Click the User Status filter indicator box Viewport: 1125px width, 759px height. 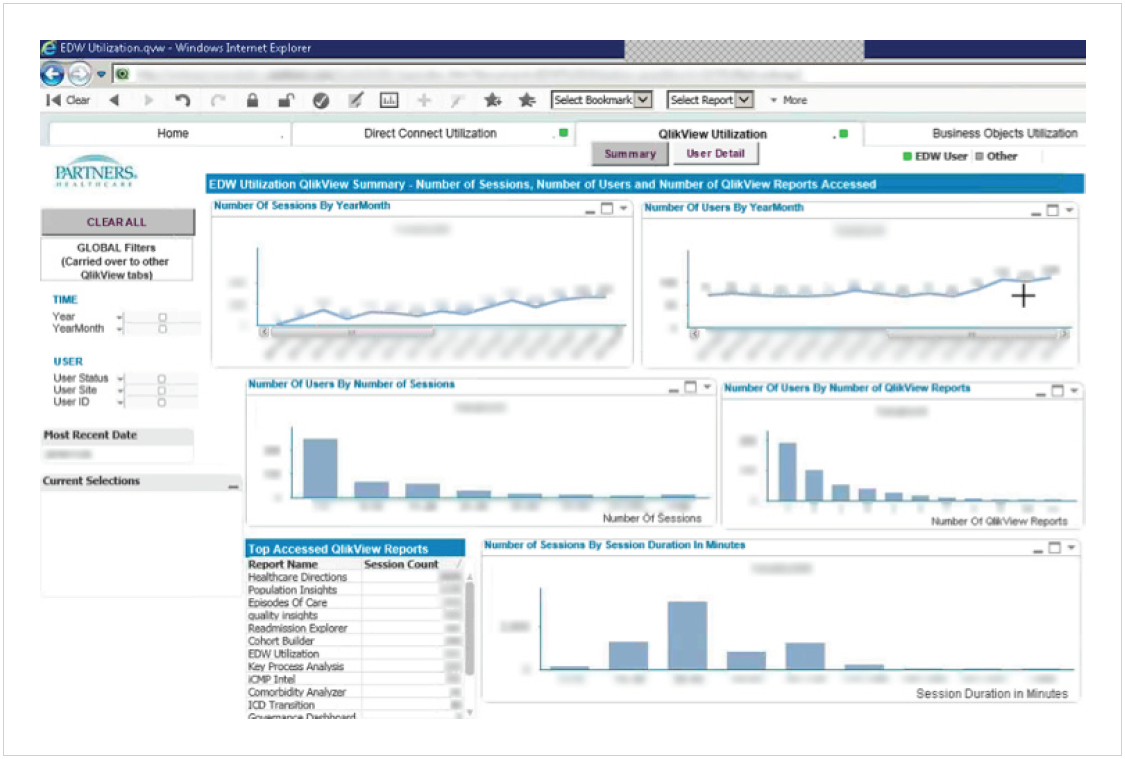(x=161, y=379)
